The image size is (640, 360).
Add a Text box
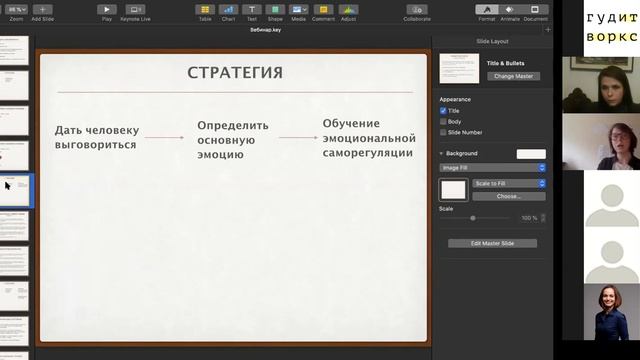pos(252,9)
